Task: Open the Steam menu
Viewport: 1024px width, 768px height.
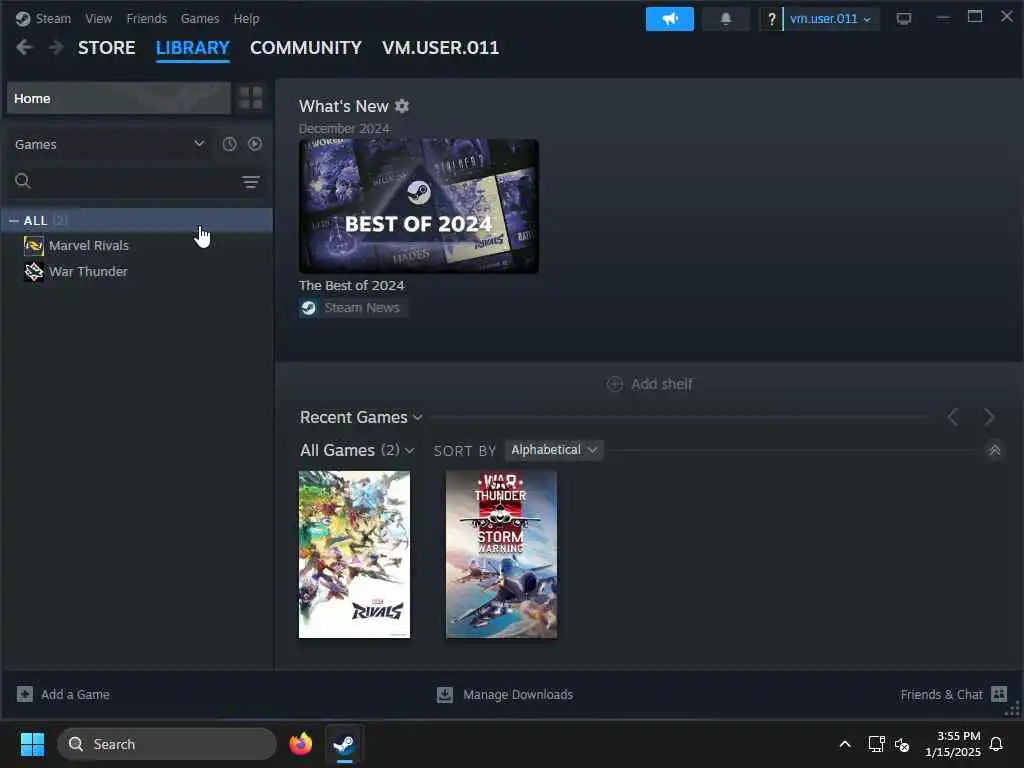Action: click(x=53, y=18)
